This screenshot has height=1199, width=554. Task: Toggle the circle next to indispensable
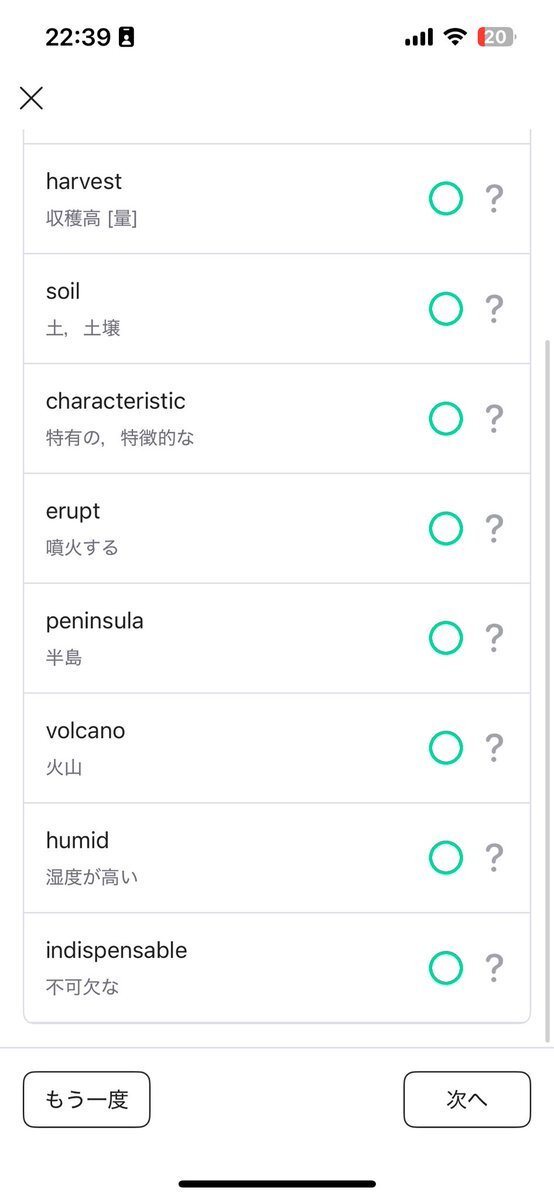[x=445, y=967]
